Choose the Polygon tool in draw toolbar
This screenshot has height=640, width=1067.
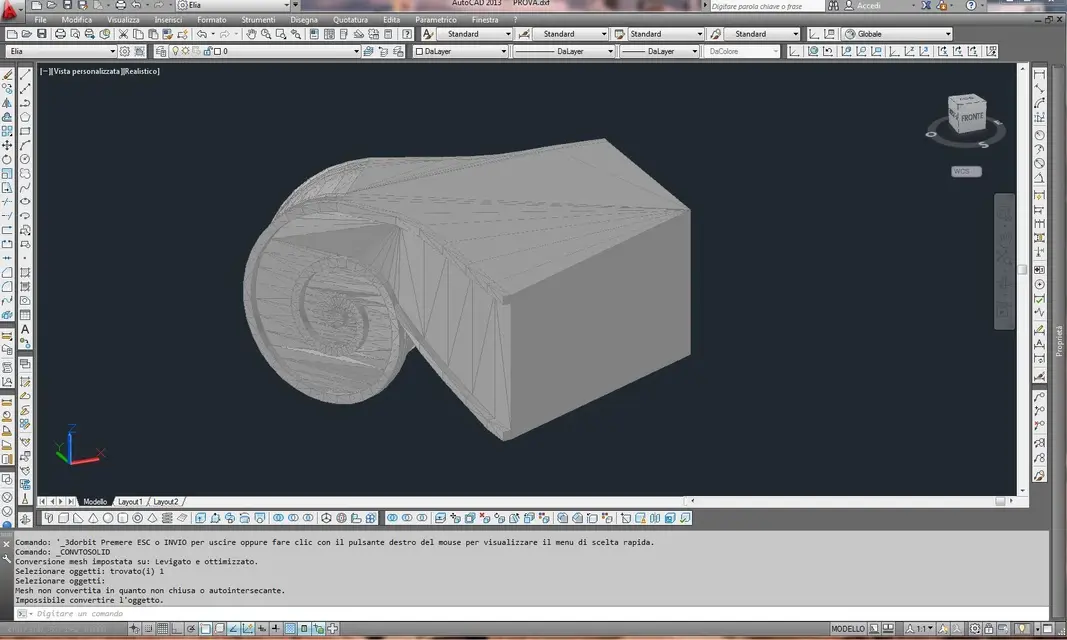[25, 117]
